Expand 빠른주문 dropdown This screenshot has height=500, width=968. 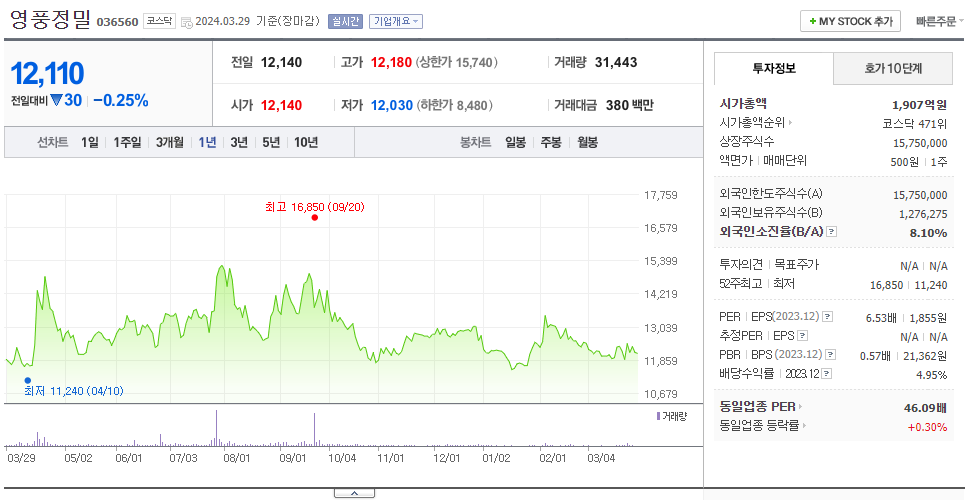(940, 22)
